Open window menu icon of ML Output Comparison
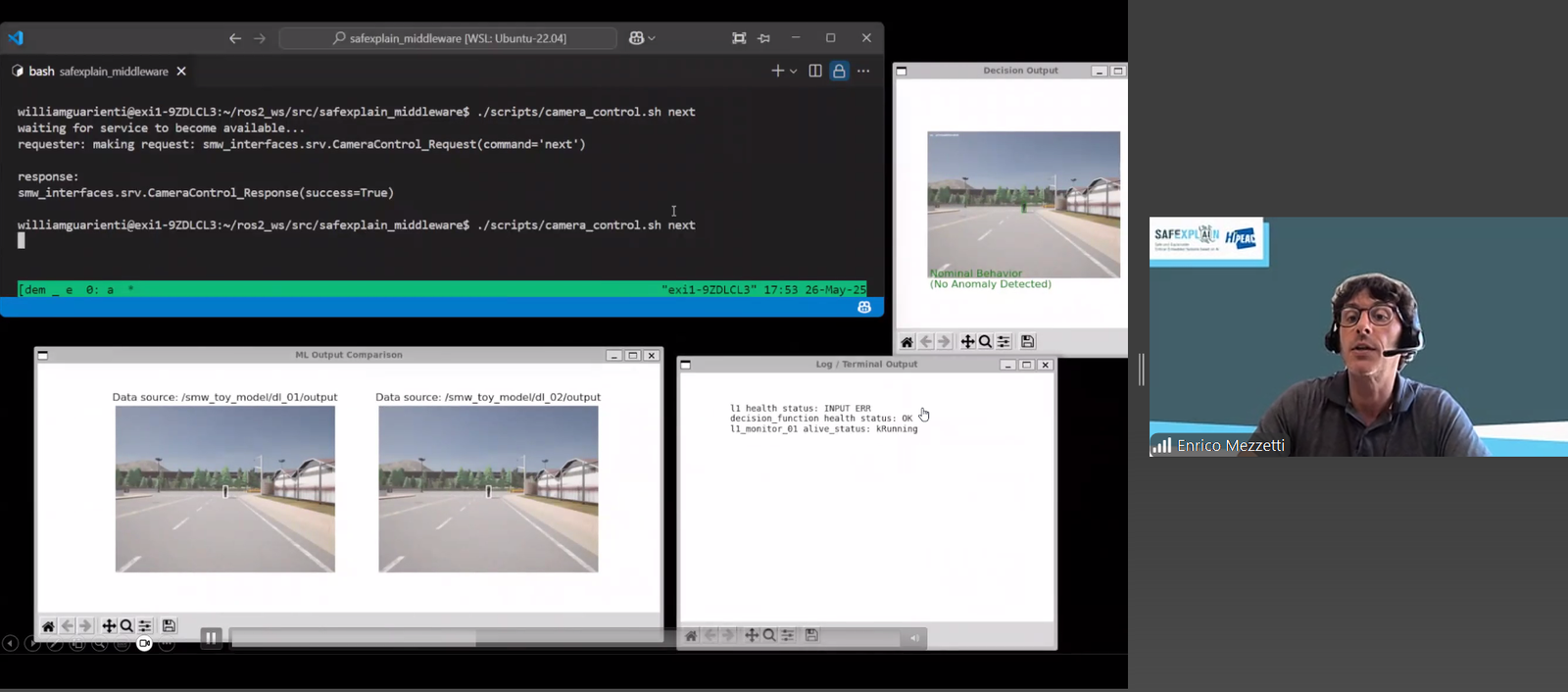 [x=42, y=355]
